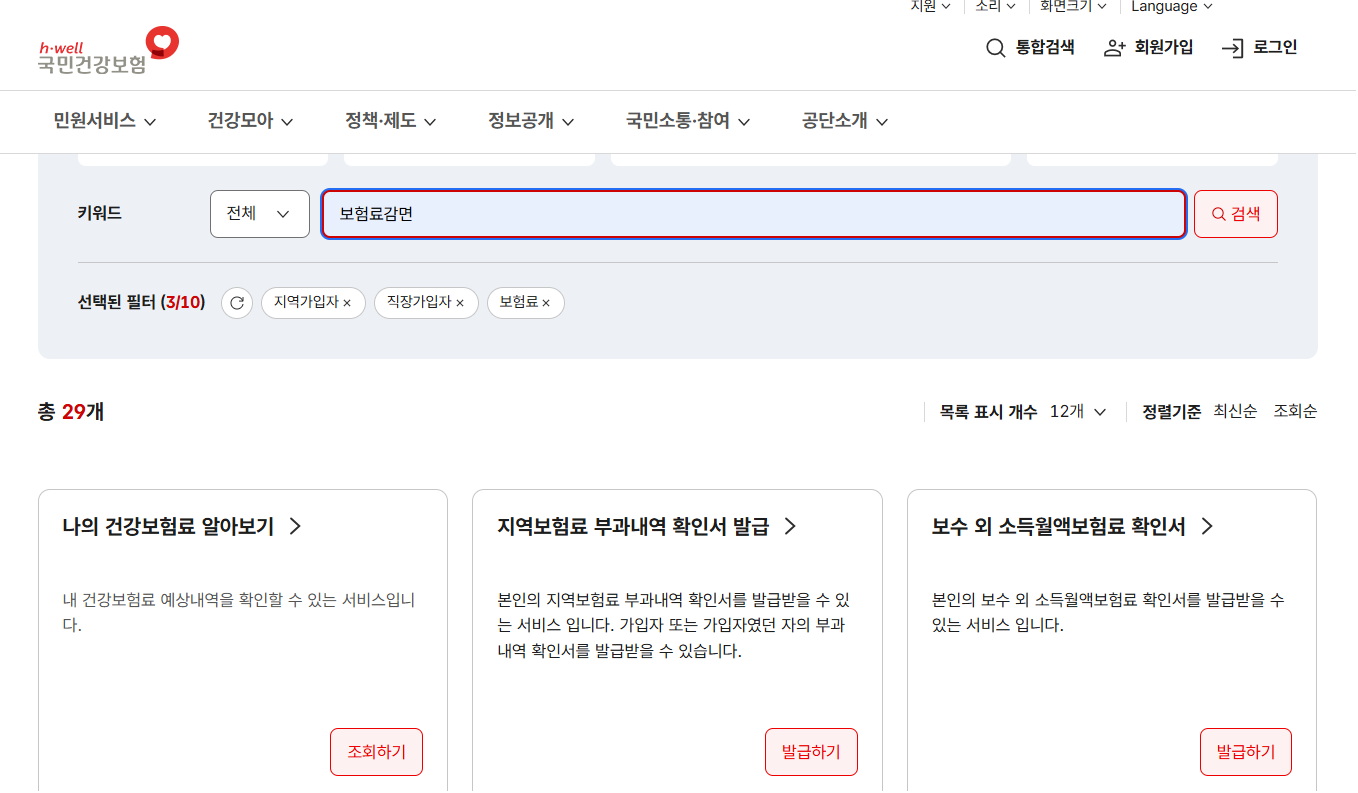1358x793 pixels.
Task: Click the 로그인 login icon
Action: tap(1233, 47)
